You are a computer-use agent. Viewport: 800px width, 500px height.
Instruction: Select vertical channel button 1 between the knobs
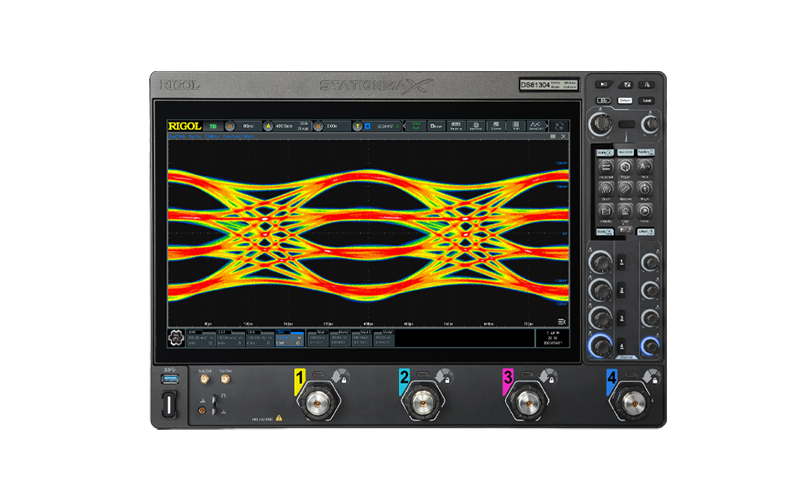tap(623, 263)
